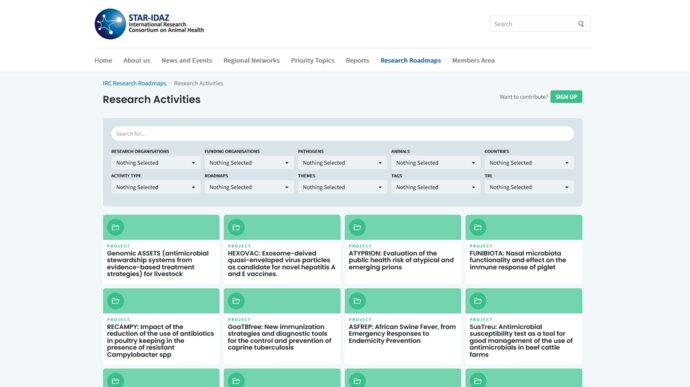Click the green SIGN UP button
The width and height of the screenshot is (690, 387).
click(566, 97)
